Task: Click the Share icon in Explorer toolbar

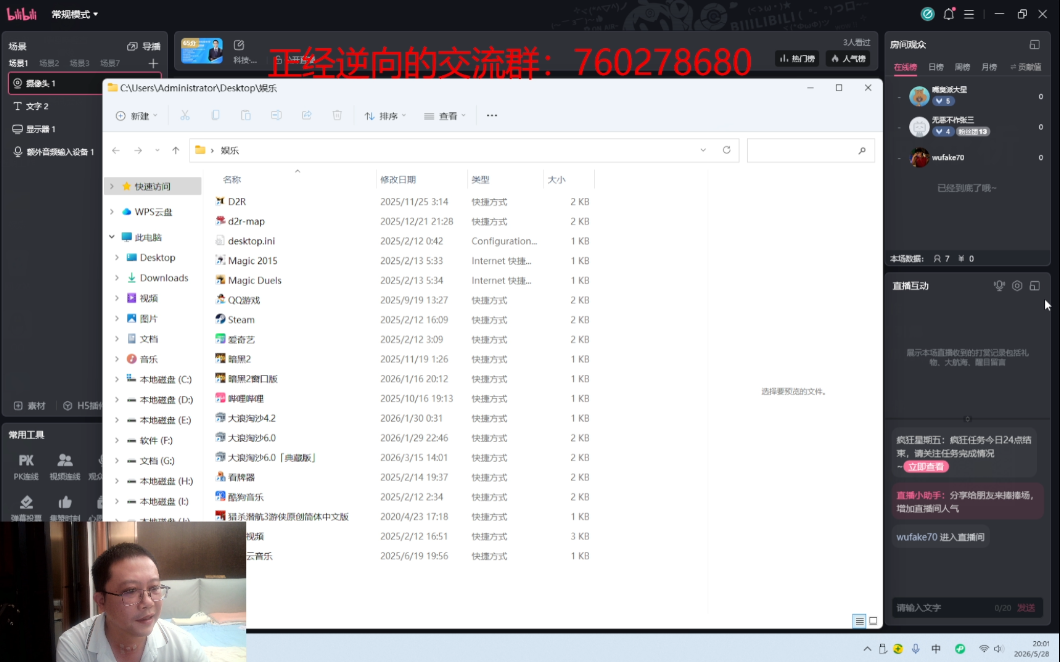Action: pyautogui.click(x=306, y=116)
